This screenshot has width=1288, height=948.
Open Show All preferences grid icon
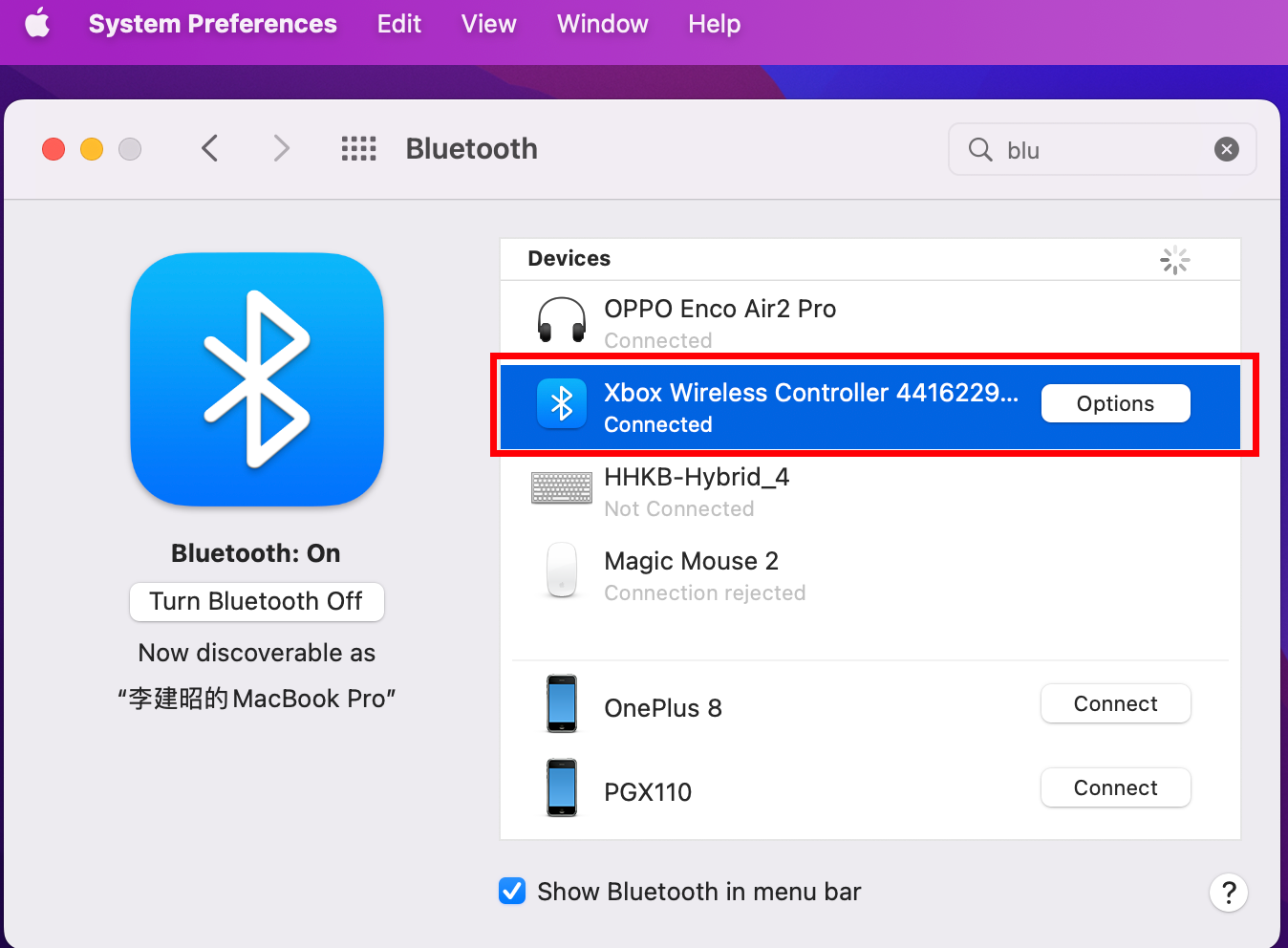(359, 148)
